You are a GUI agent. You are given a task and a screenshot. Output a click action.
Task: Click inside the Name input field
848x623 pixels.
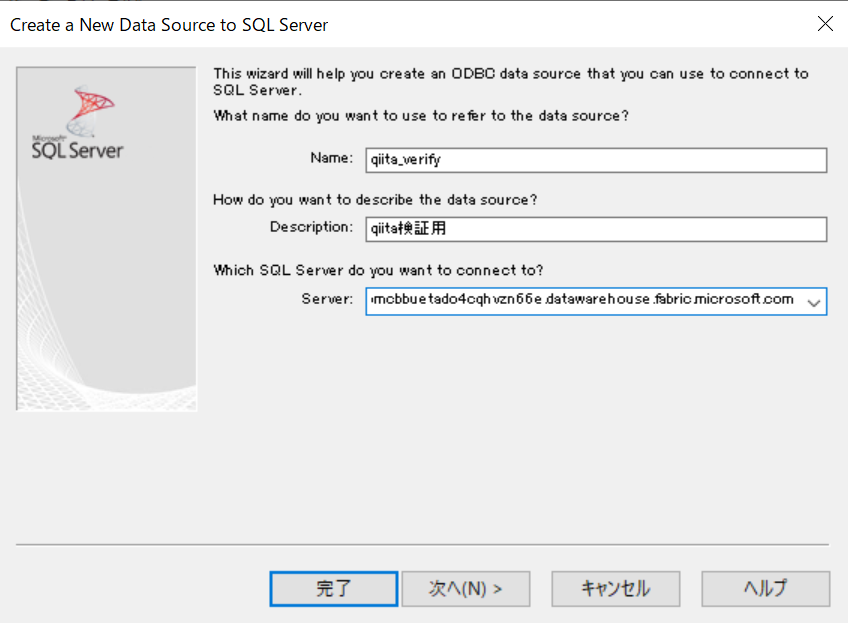click(595, 160)
